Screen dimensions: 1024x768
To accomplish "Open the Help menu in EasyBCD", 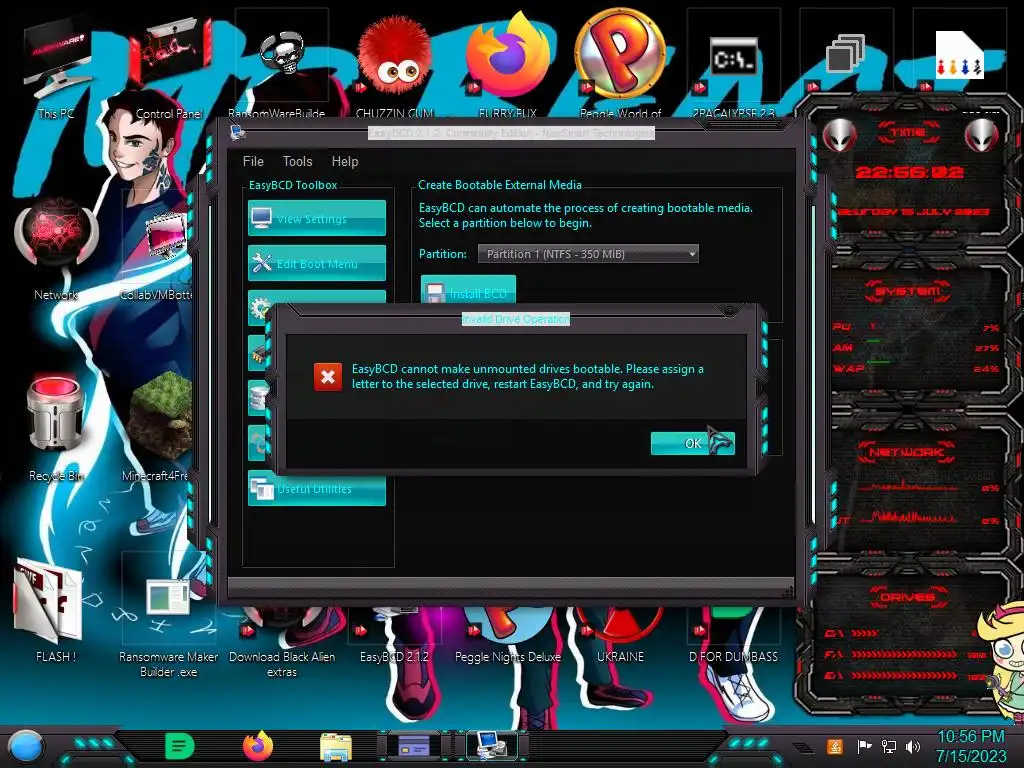I will coord(345,161).
